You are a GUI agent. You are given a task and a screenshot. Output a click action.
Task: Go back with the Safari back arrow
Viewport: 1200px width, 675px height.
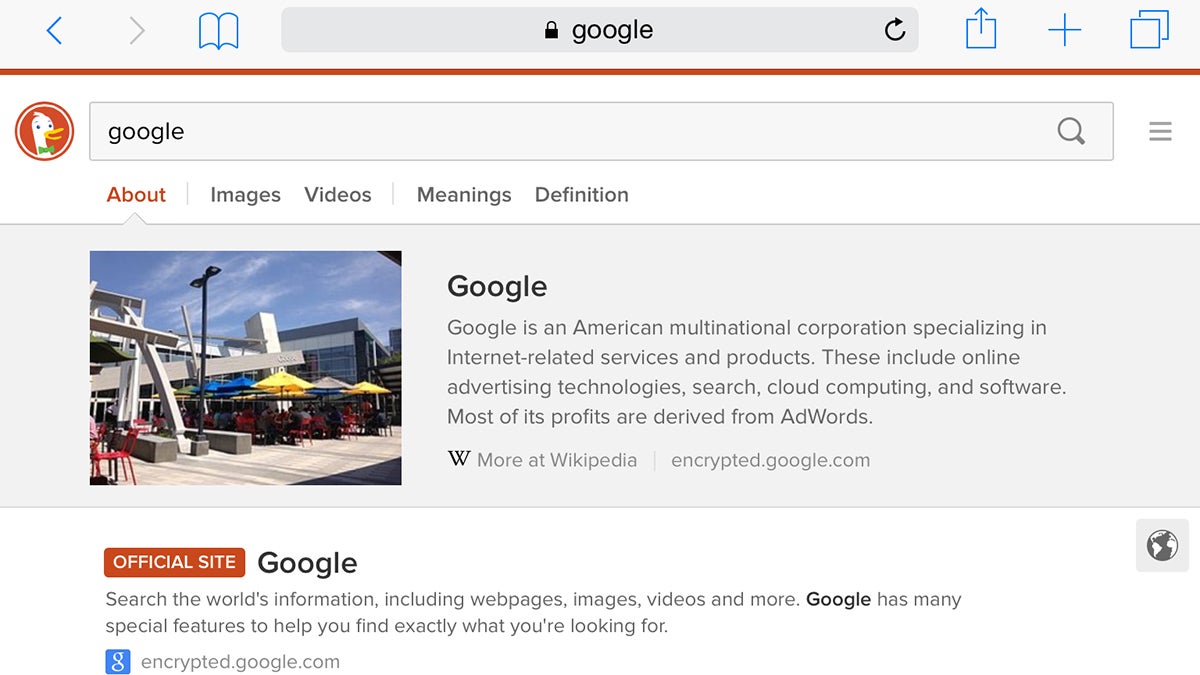[x=54, y=31]
